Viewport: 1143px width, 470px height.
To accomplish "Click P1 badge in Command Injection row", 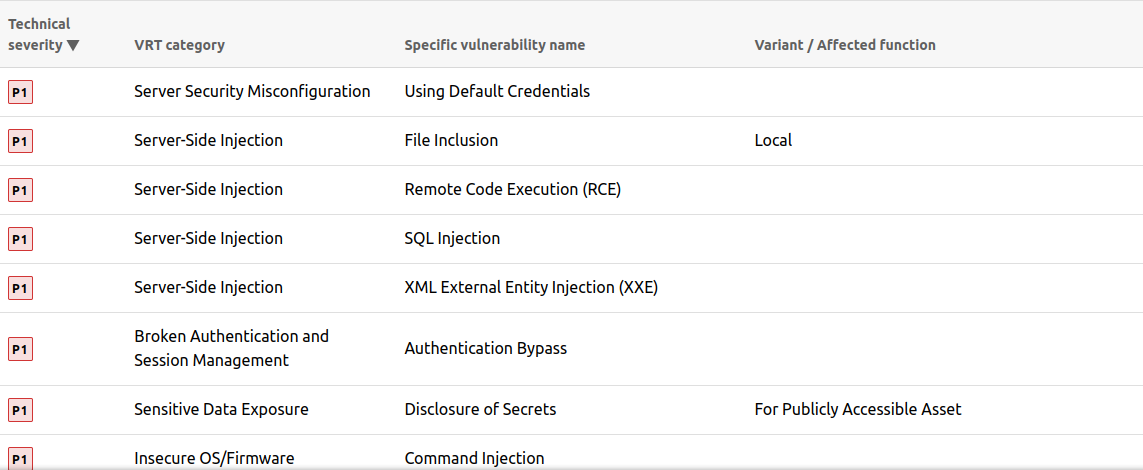I will click(21, 459).
